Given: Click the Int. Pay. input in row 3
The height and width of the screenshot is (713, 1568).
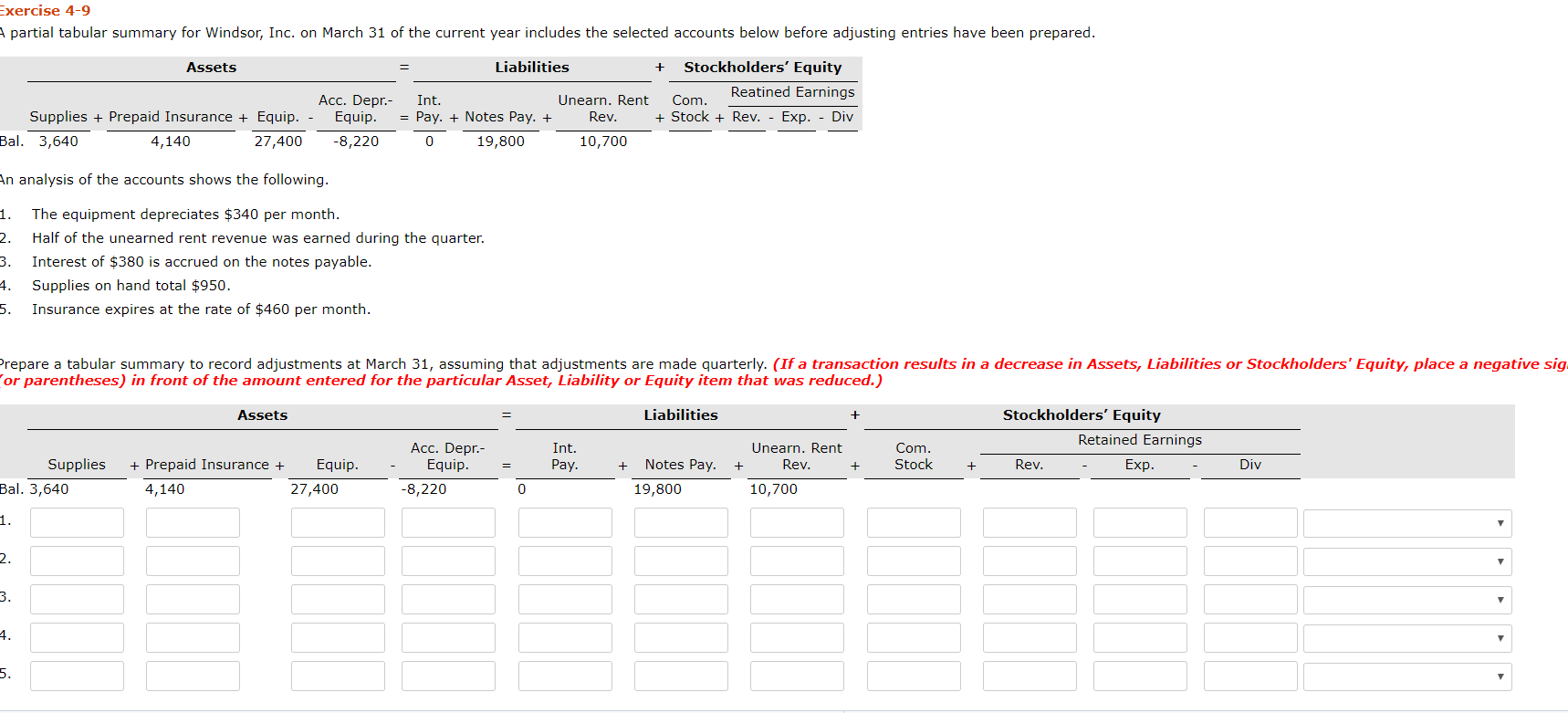Looking at the screenshot, I should pos(565,600).
